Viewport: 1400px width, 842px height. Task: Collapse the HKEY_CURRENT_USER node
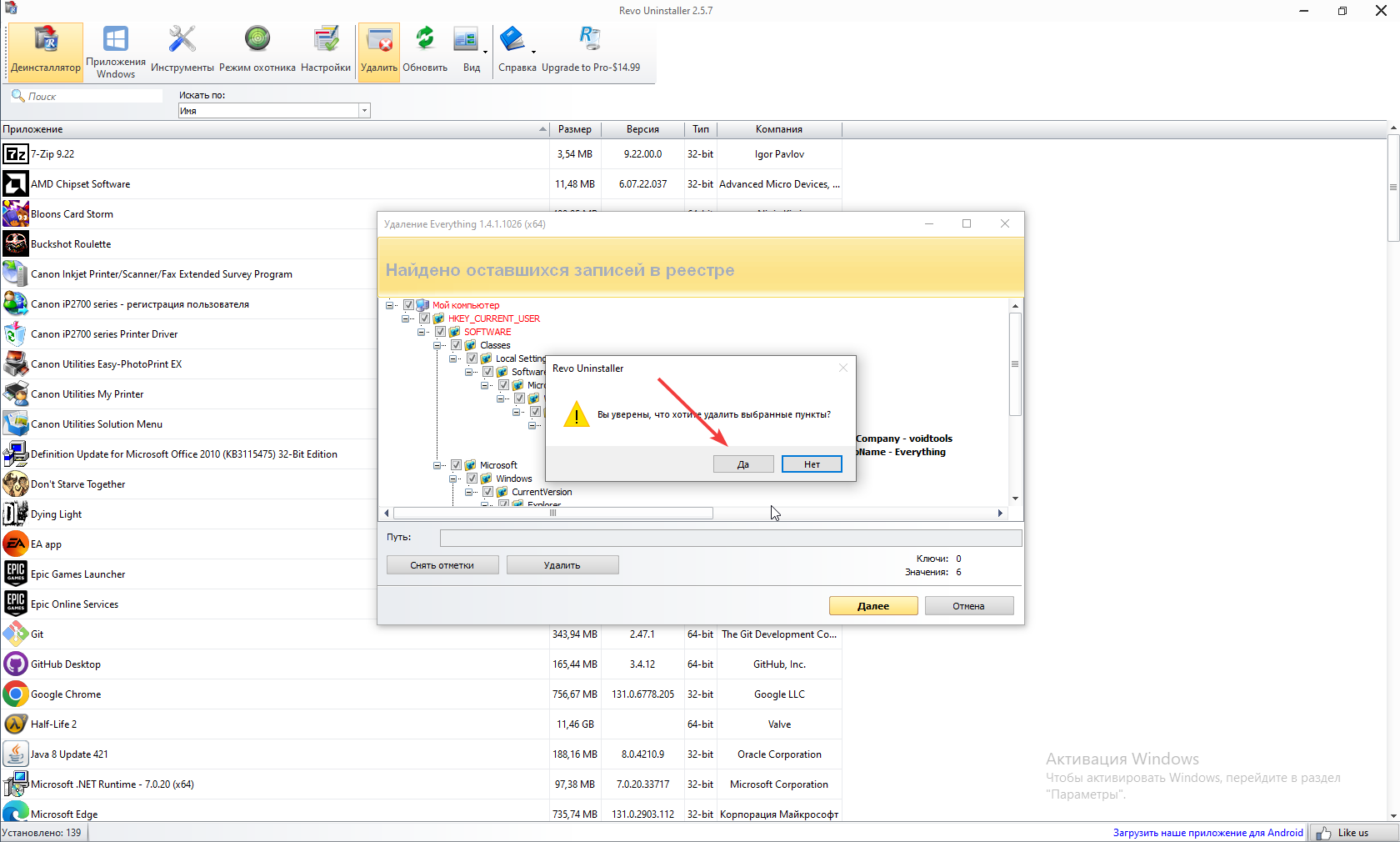pyautogui.click(x=405, y=318)
